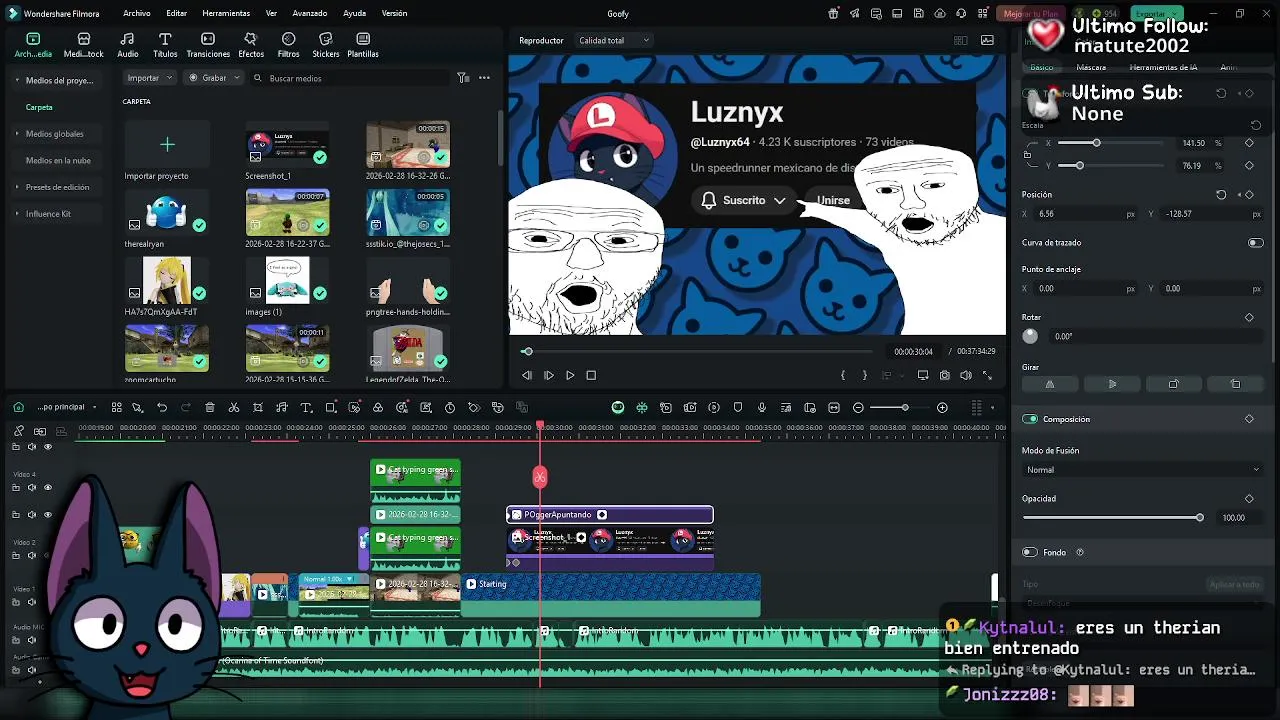Select the text tool in timeline toolbar
Image resolution: width=1280 pixels, height=720 pixels.
[x=306, y=407]
